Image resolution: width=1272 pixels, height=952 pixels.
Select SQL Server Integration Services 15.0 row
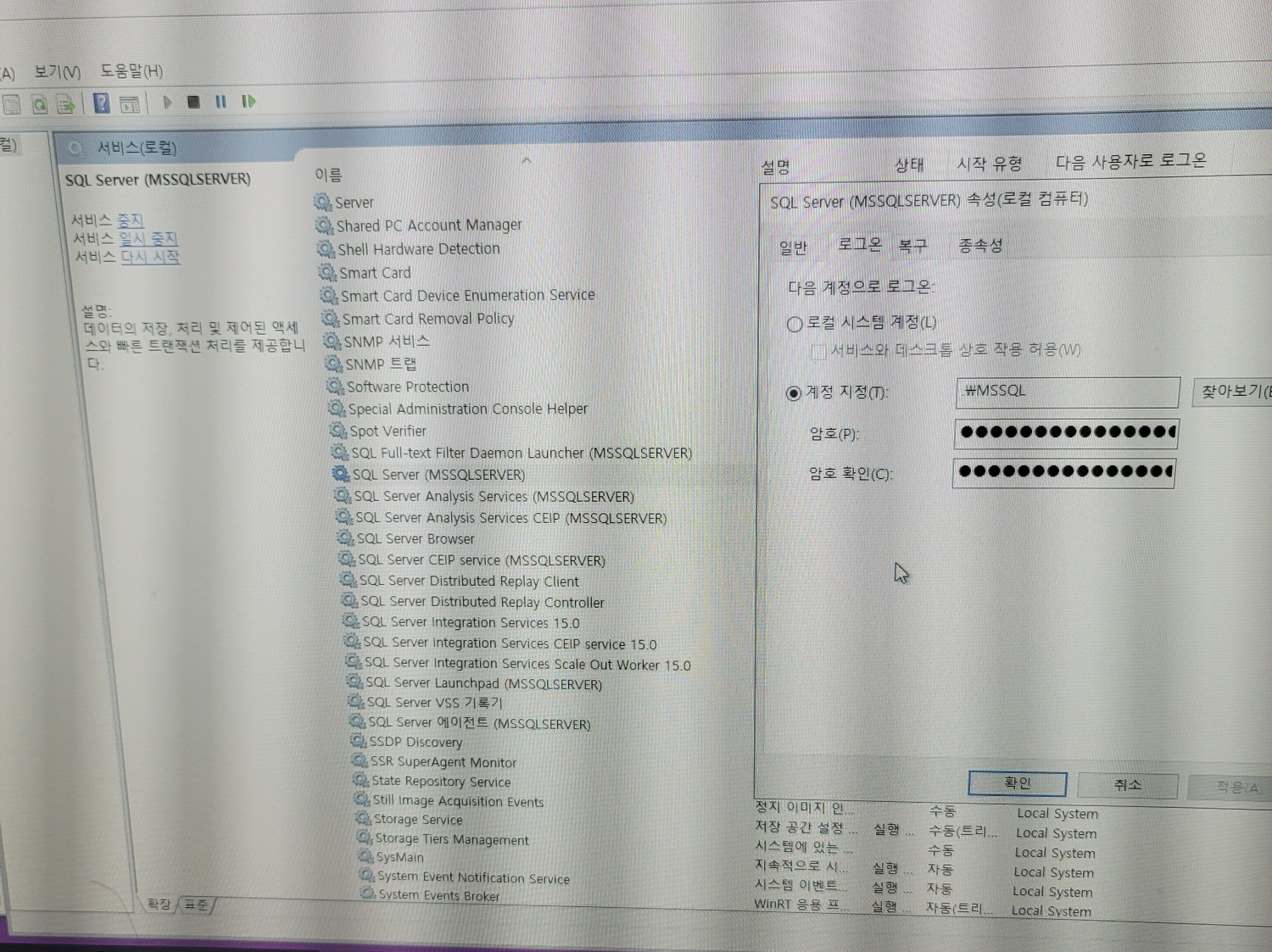tap(471, 622)
